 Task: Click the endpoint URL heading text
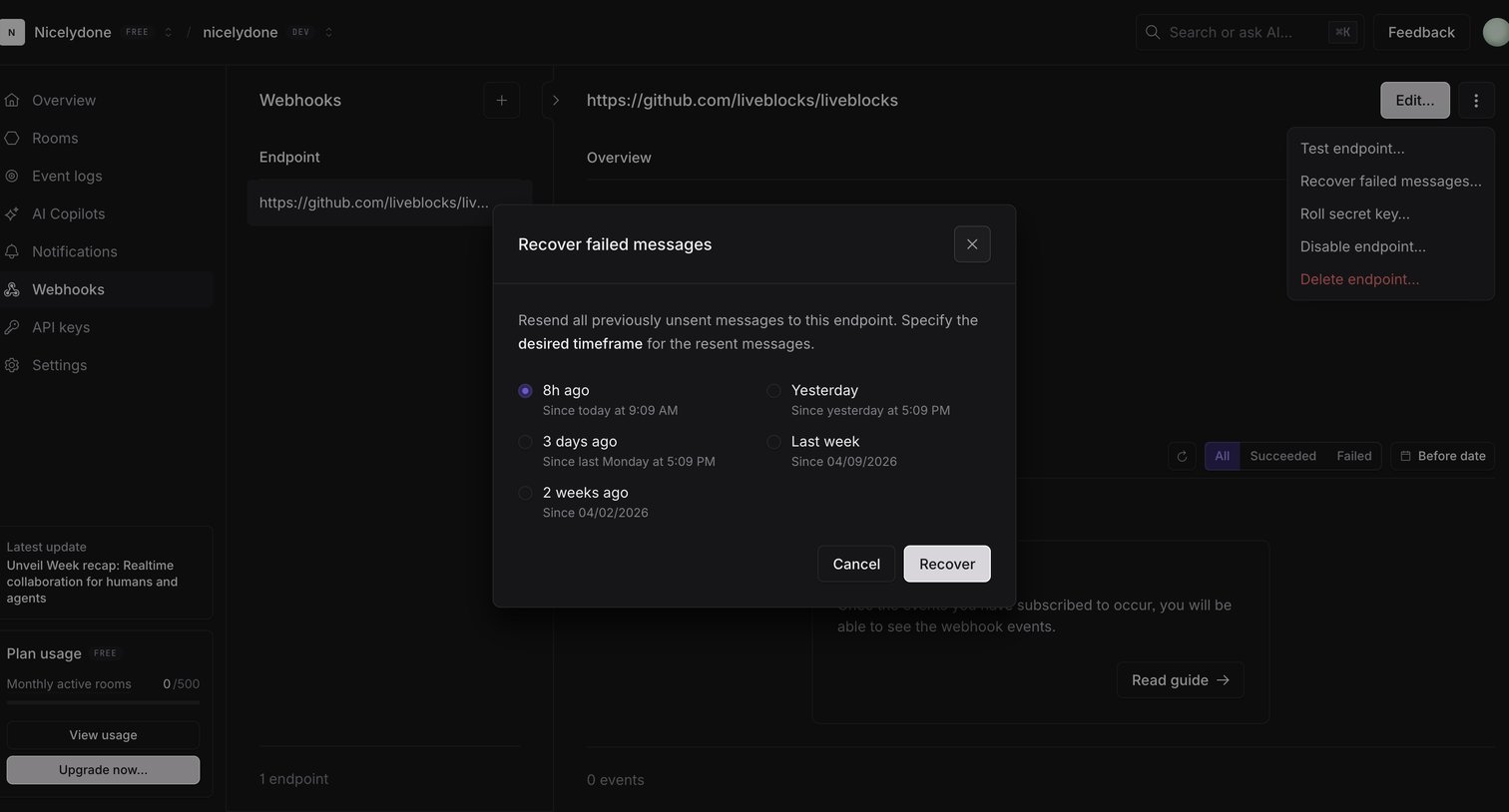[x=743, y=100]
